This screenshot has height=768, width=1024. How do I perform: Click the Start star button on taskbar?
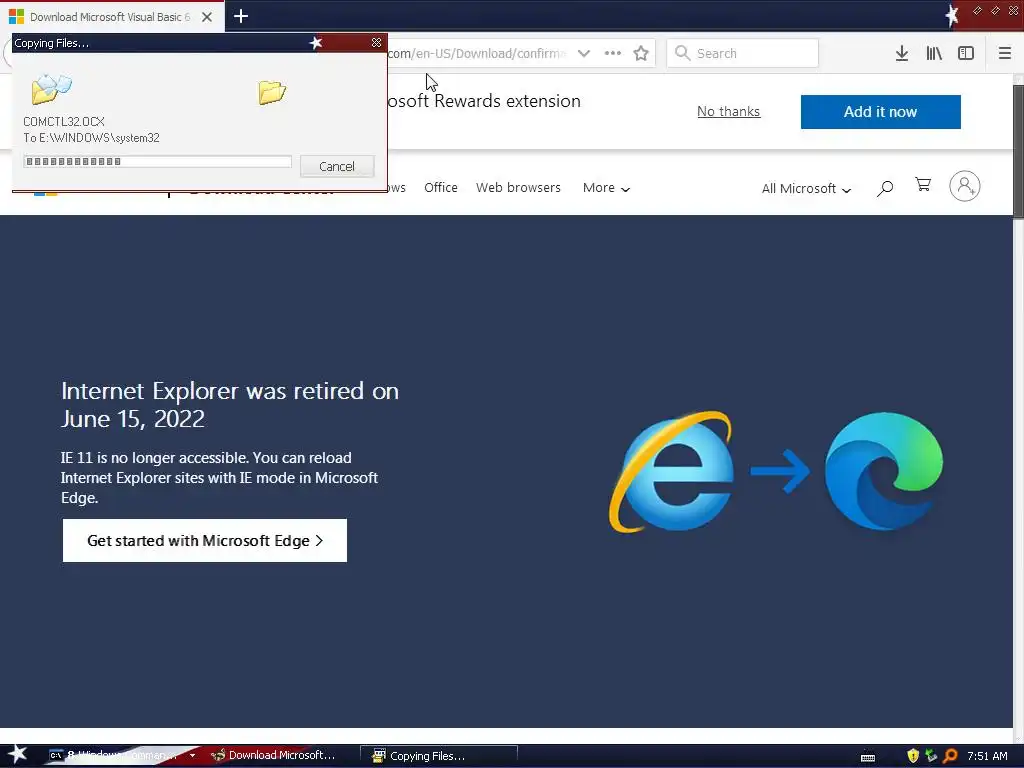(17, 755)
